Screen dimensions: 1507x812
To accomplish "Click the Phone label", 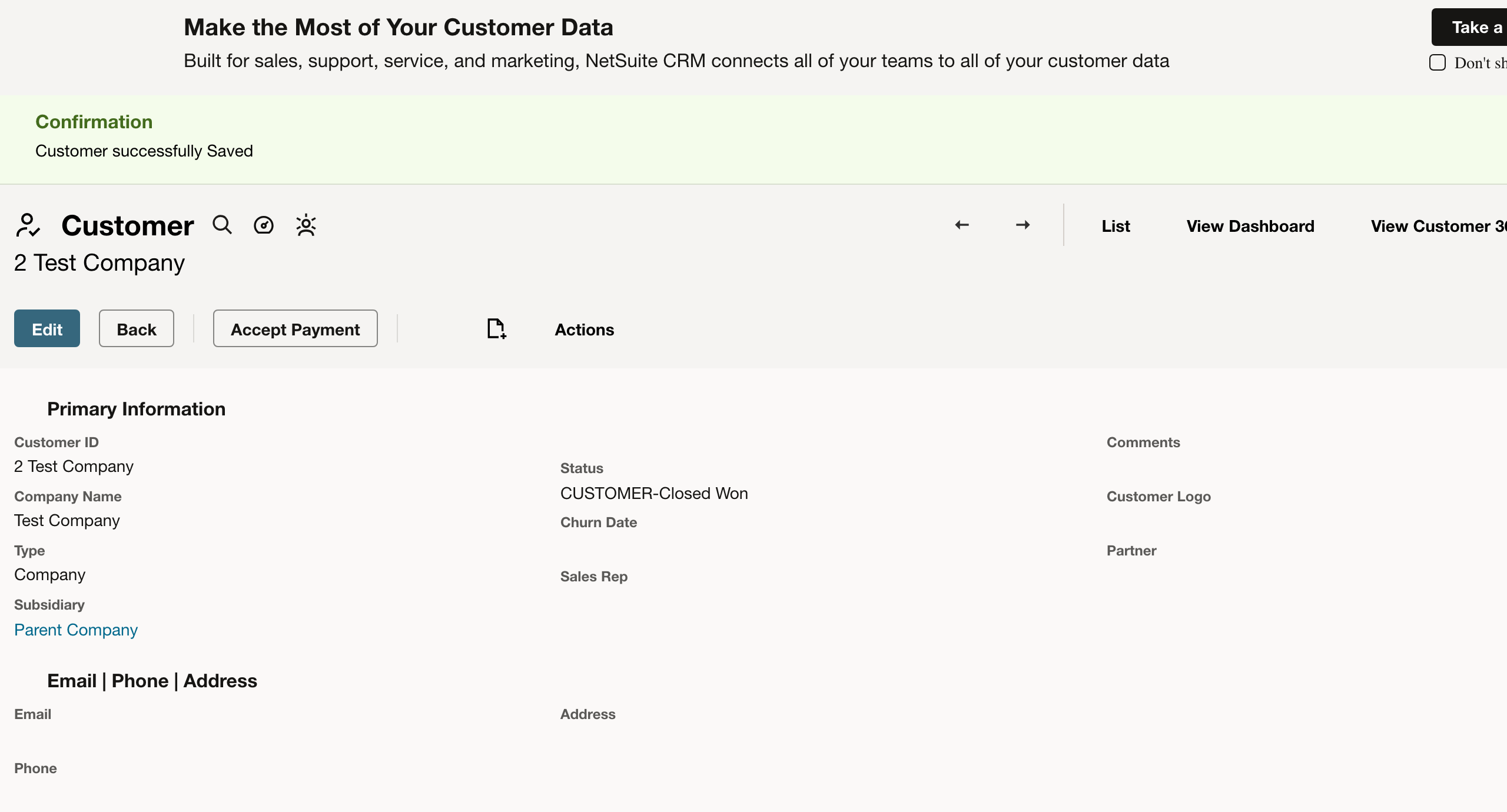I will click(35, 768).
